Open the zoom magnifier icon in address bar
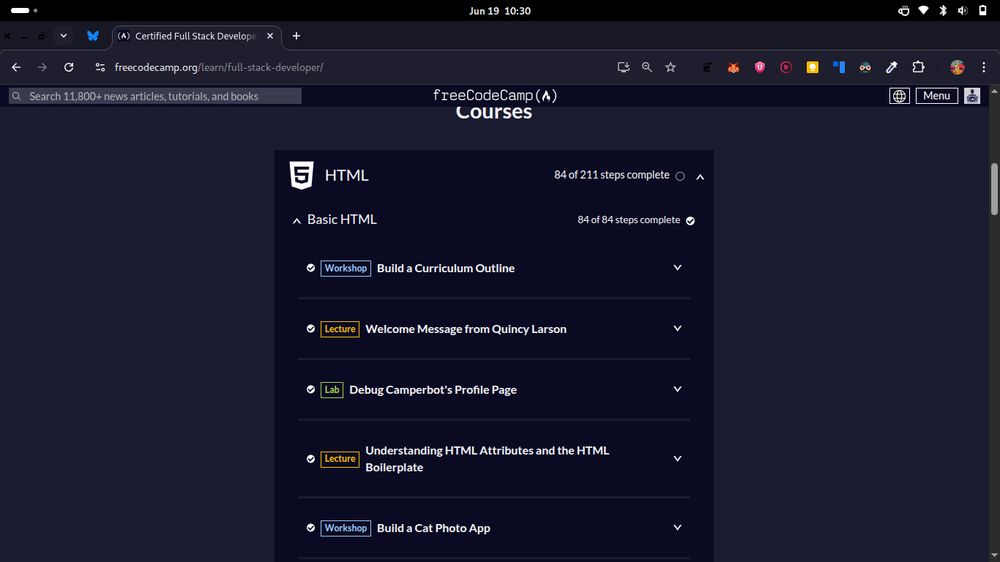This screenshot has height=562, width=1000. 647,67
